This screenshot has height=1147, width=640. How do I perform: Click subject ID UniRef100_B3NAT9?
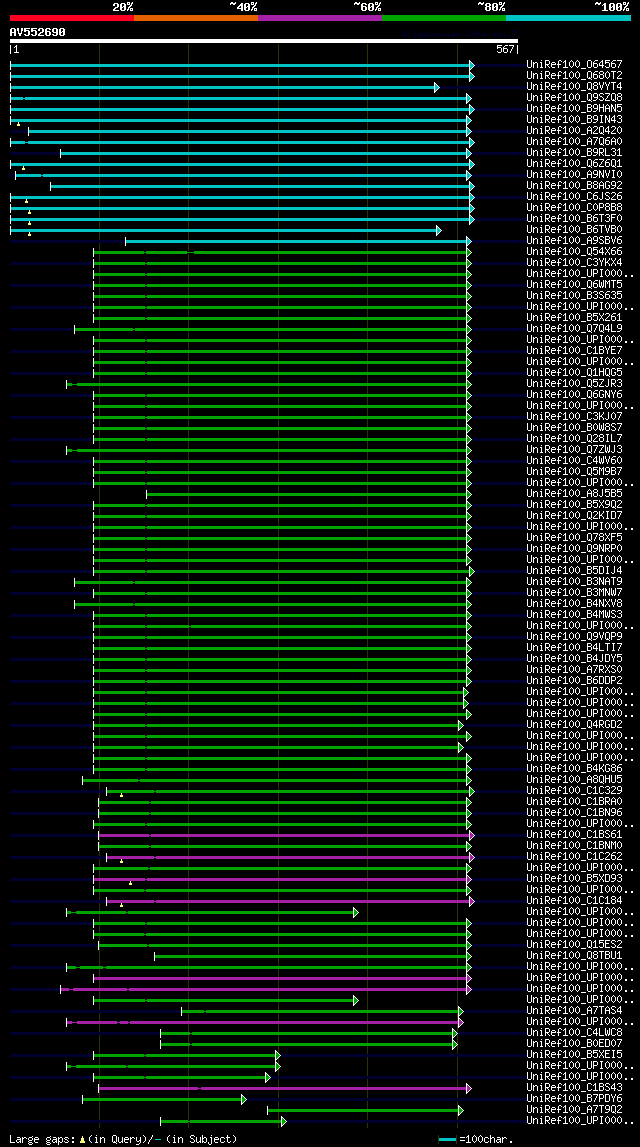[x=574, y=582]
